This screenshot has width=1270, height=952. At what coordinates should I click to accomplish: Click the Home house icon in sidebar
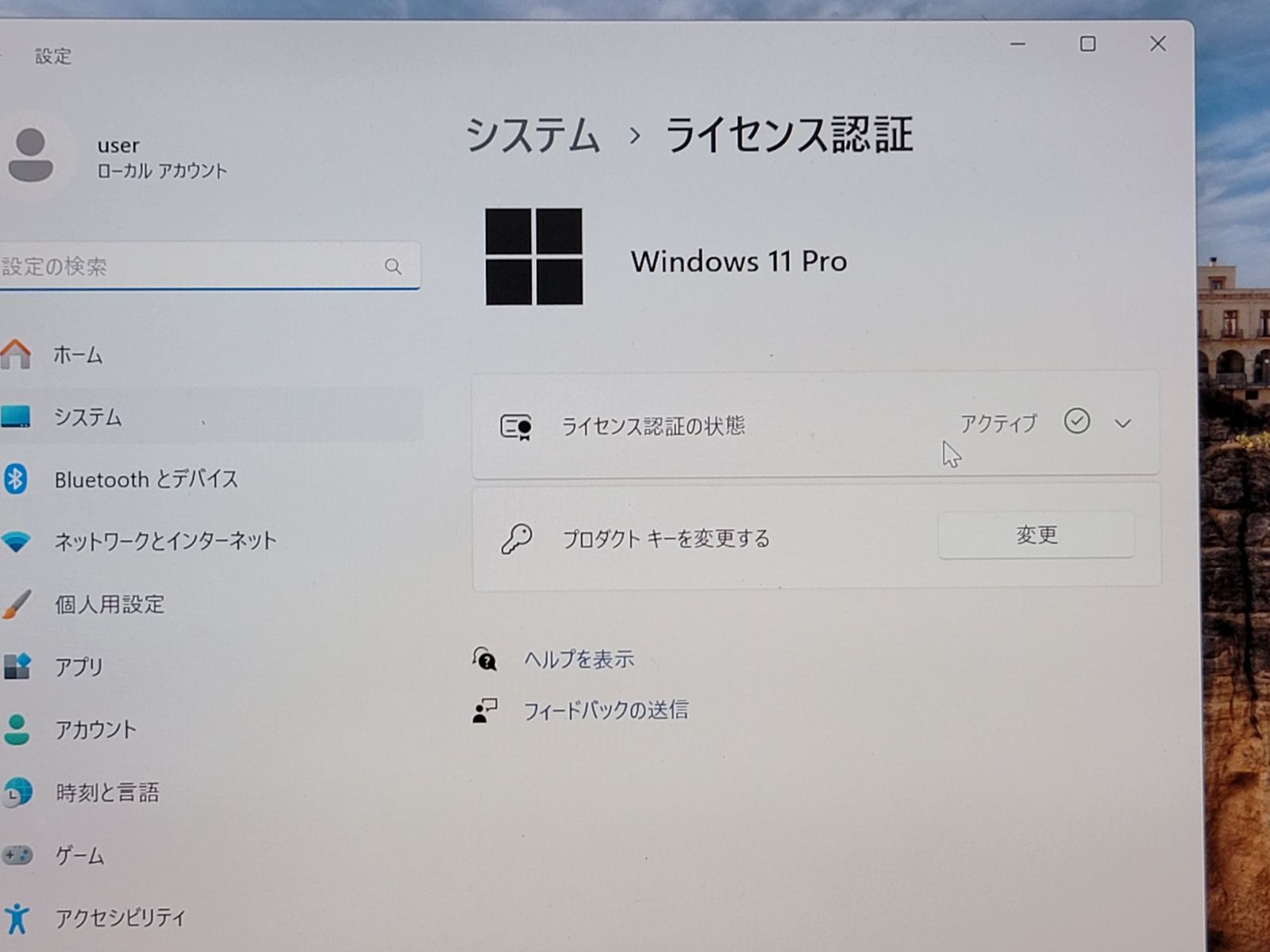(x=16, y=354)
